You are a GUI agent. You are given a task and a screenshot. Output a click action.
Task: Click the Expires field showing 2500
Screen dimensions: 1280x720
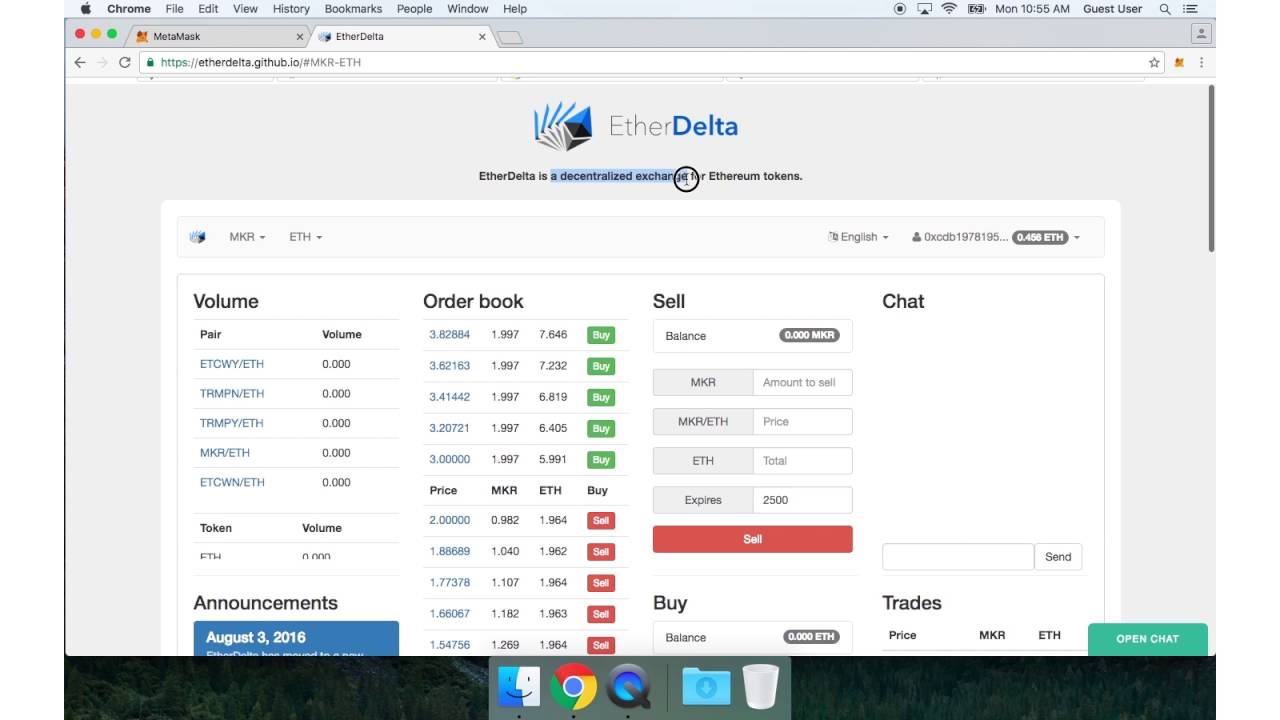pyautogui.click(x=802, y=500)
